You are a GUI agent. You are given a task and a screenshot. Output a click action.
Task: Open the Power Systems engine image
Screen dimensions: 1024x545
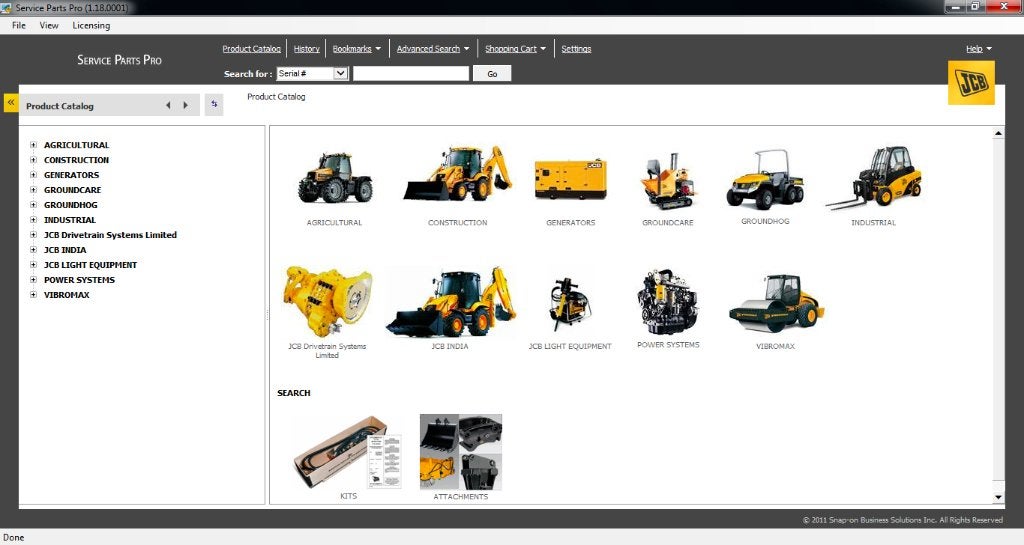click(x=668, y=302)
